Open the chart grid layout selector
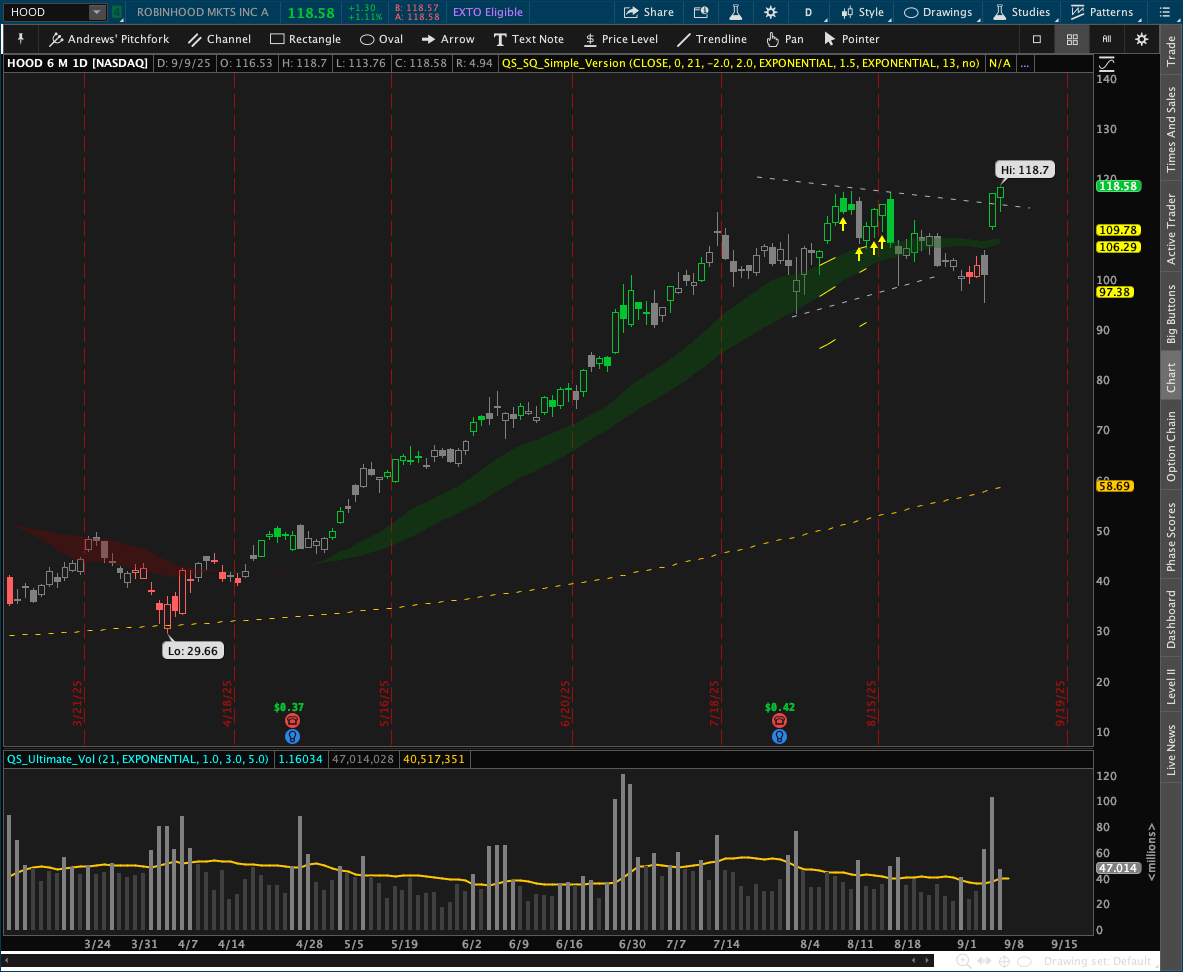Viewport: 1183px width, 972px height. [x=1072, y=39]
